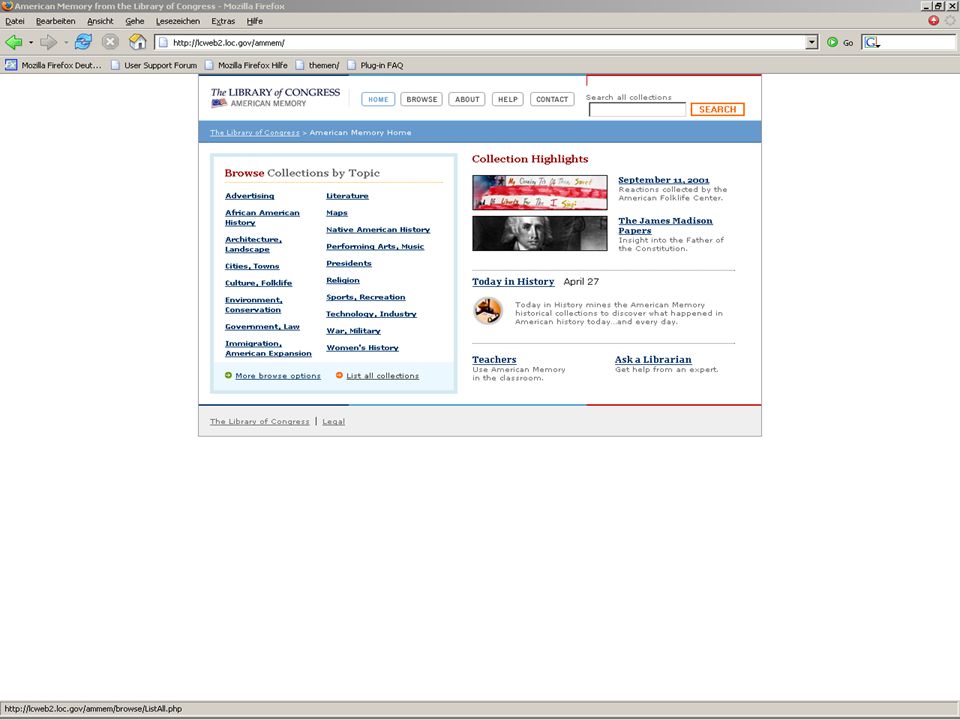
Task: Open Native American History topic
Action: [378, 230]
